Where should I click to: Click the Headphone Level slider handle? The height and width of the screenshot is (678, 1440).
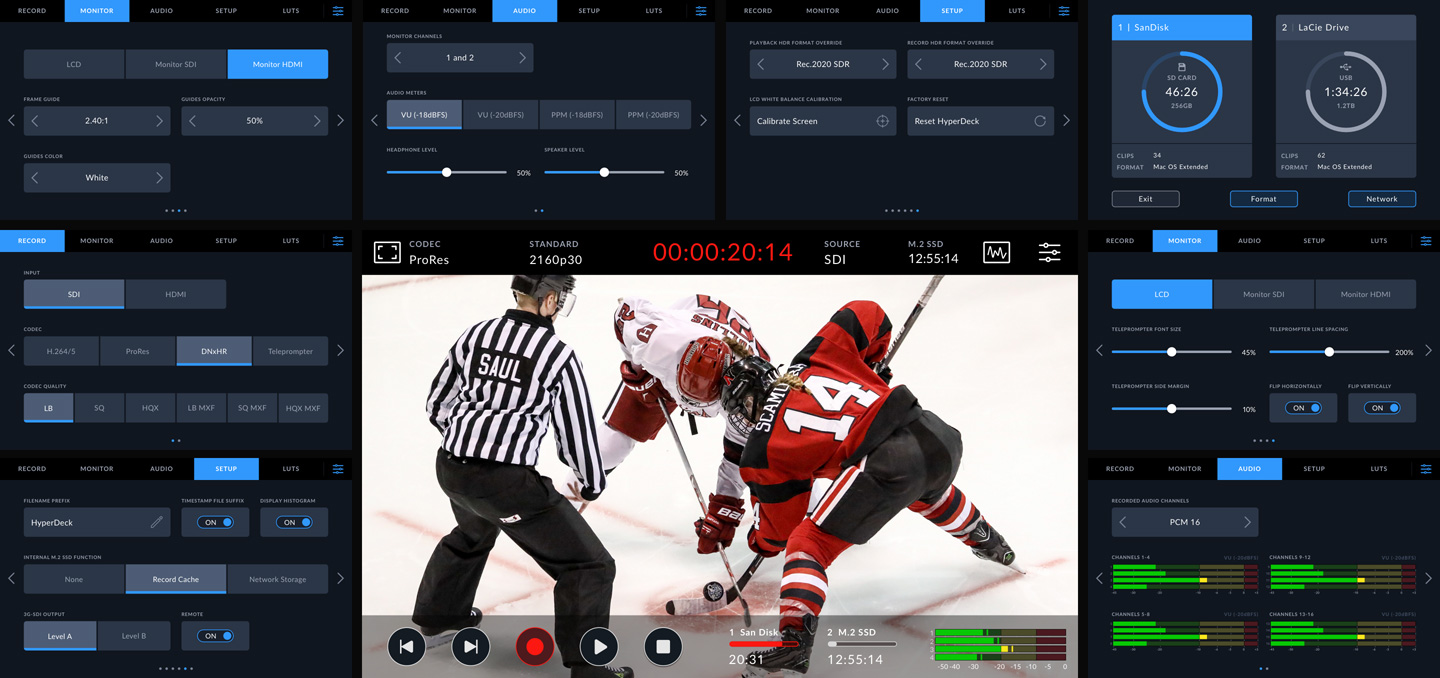(447, 173)
